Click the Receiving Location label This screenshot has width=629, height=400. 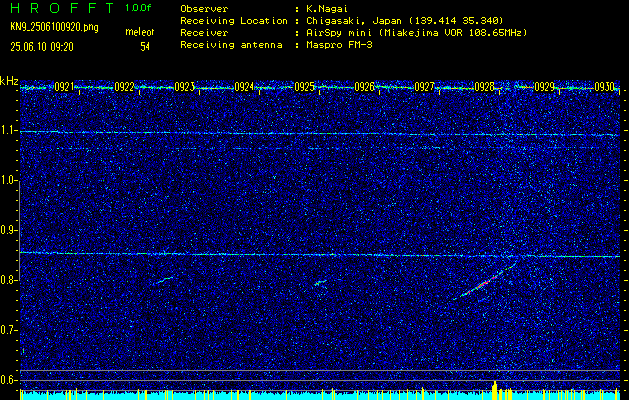click(x=234, y=21)
